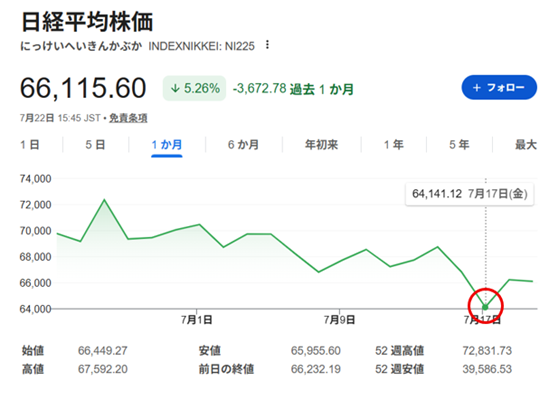This screenshot has width=549, height=400.
Task: Switch to the 5年 range tab
Action: (459, 145)
